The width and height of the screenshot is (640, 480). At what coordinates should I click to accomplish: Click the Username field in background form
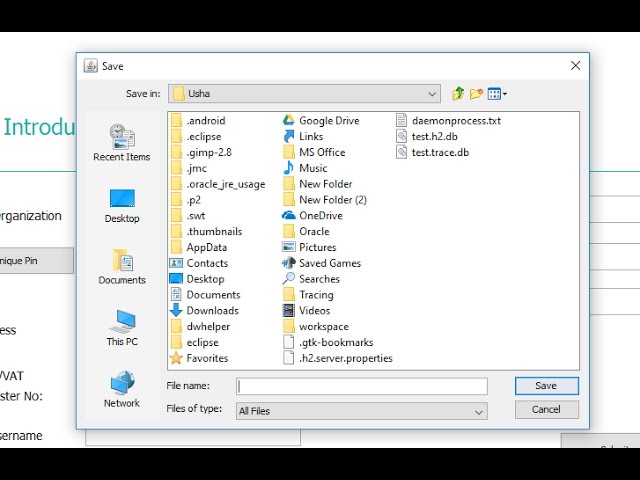pos(193,438)
